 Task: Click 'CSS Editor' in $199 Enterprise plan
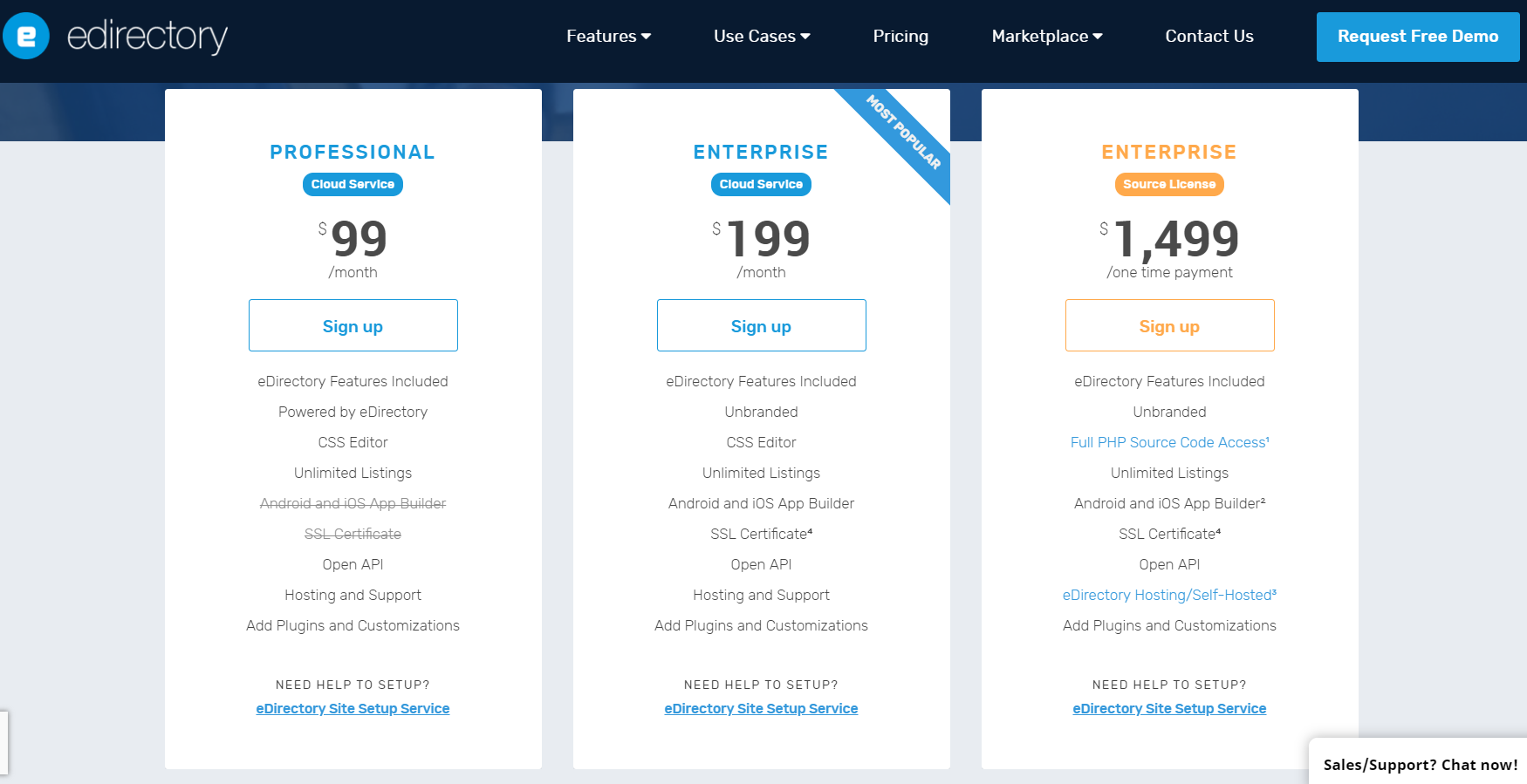pyautogui.click(x=762, y=442)
